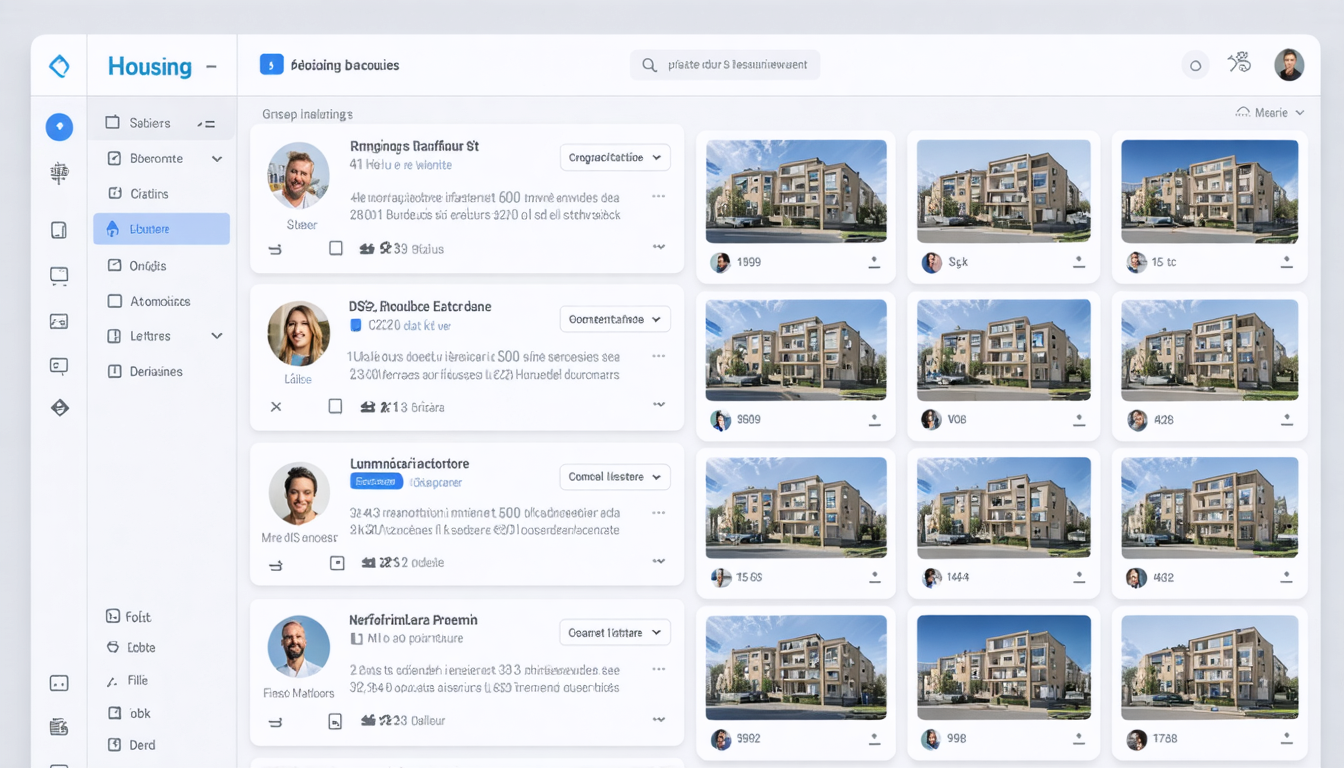Expand the 'Nerfofrimlara Proemin' card with its bottom chevron
Screen dimensions: 1344x768
[x=659, y=718]
